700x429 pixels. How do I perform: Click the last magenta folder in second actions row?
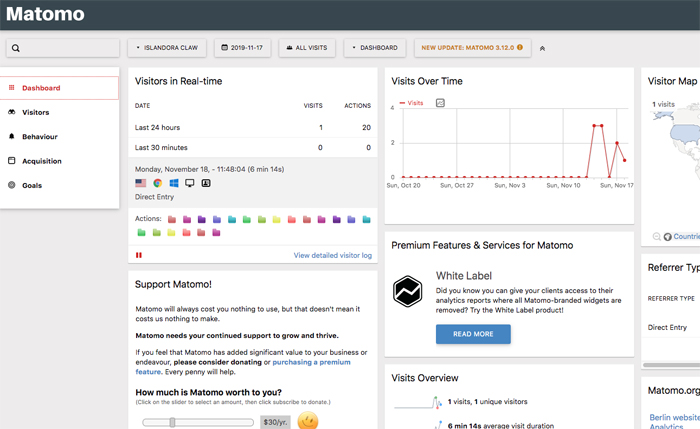tap(216, 233)
